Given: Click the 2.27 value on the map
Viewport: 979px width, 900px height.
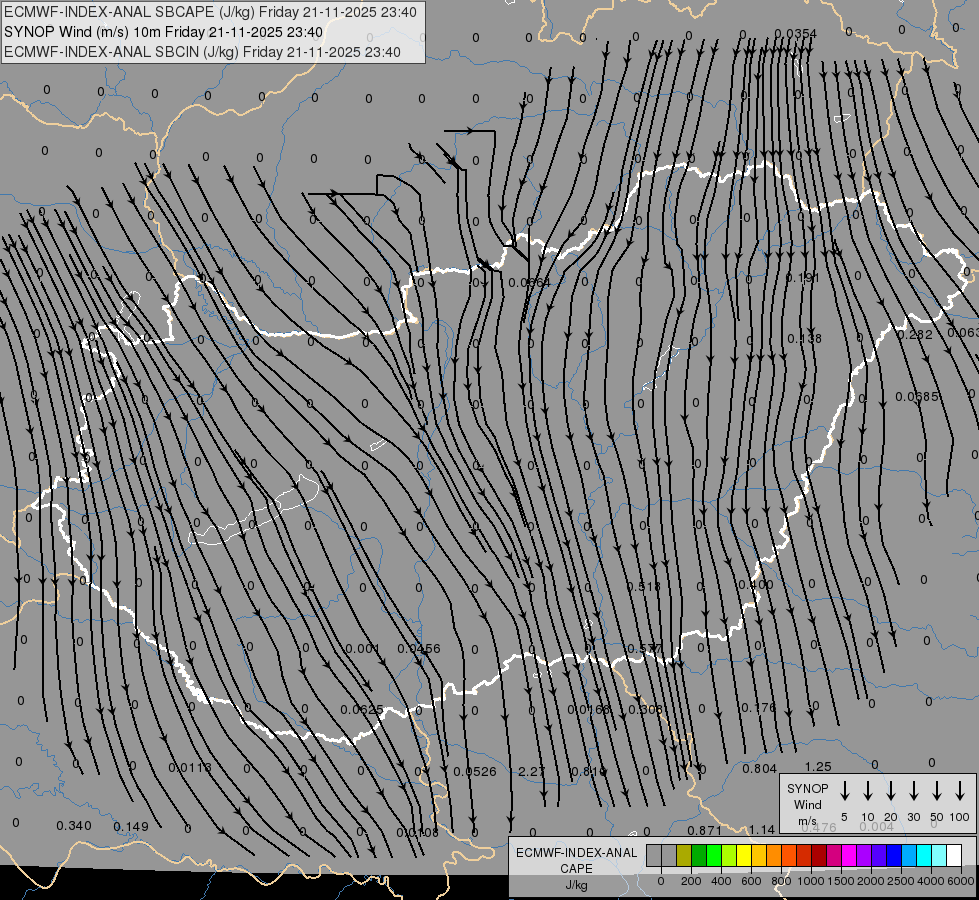Looking at the screenshot, I should tap(532, 771).
